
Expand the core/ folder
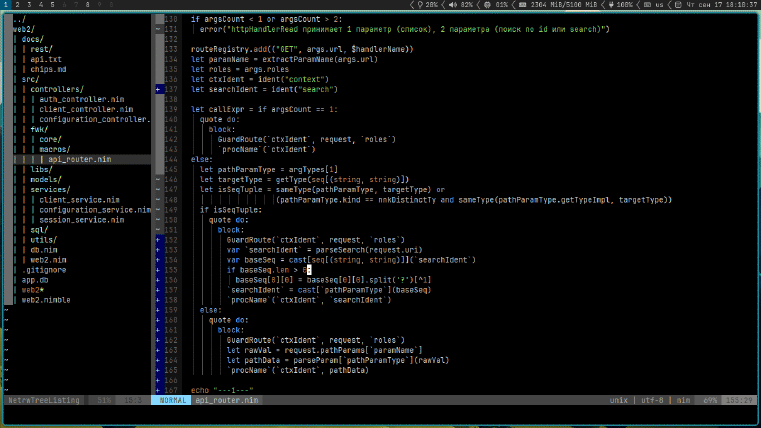[x=50, y=140]
